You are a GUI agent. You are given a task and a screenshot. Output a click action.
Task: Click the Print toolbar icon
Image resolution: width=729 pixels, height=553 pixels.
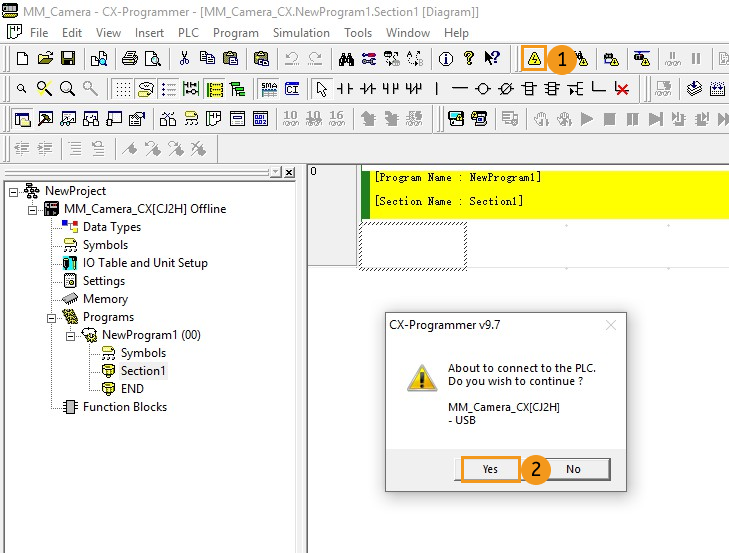click(130, 59)
